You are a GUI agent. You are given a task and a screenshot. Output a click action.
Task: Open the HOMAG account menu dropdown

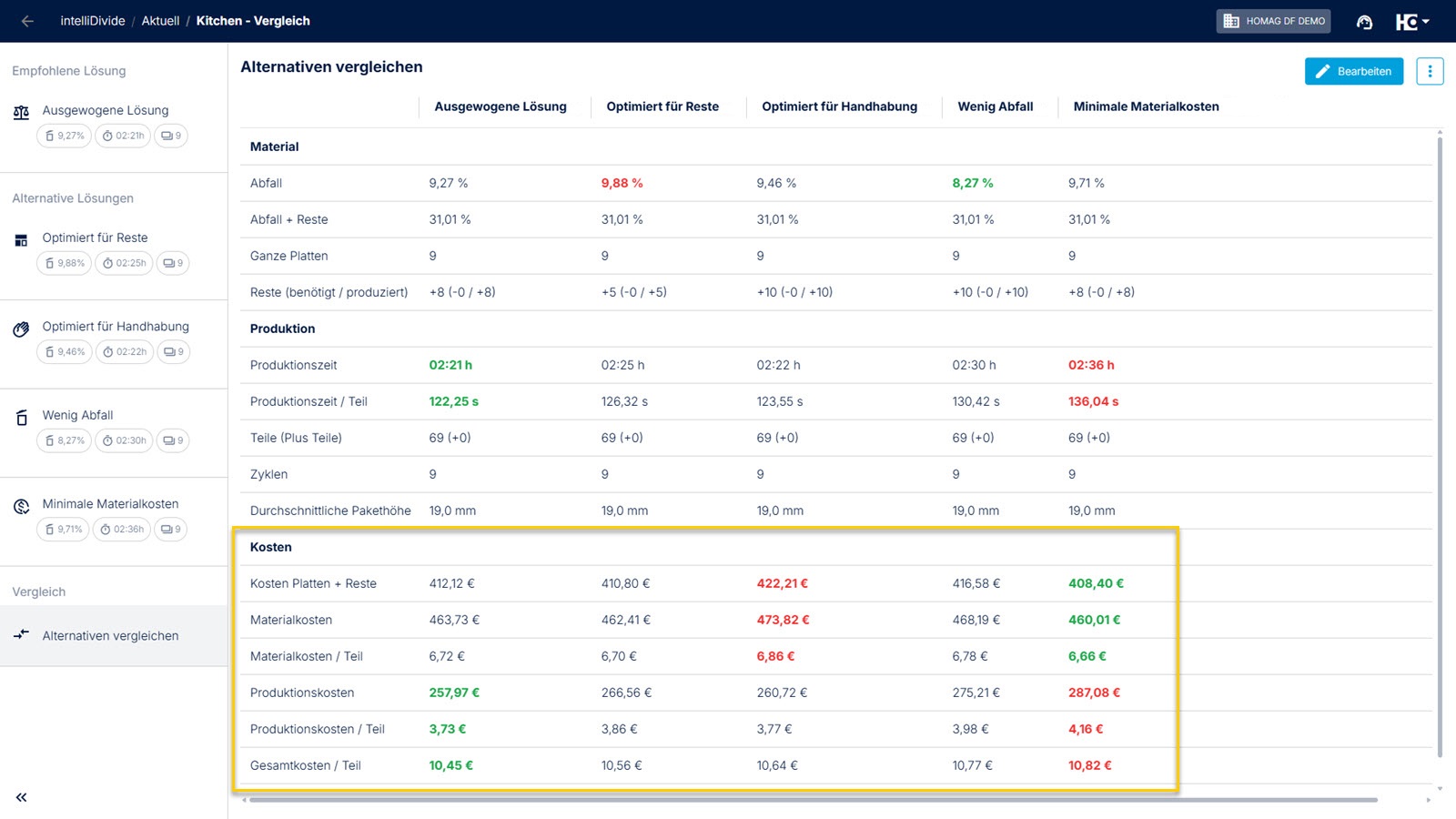(x=1412, y=22)
